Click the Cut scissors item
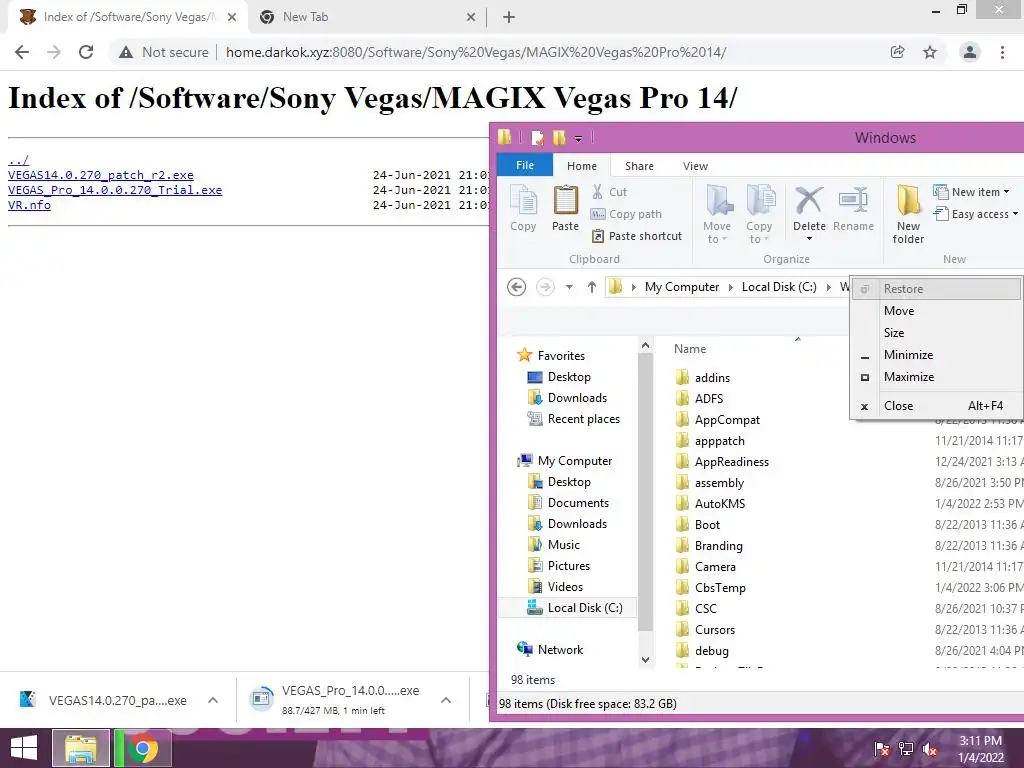The image size is (1024, 768). click(x=610, y=192)
